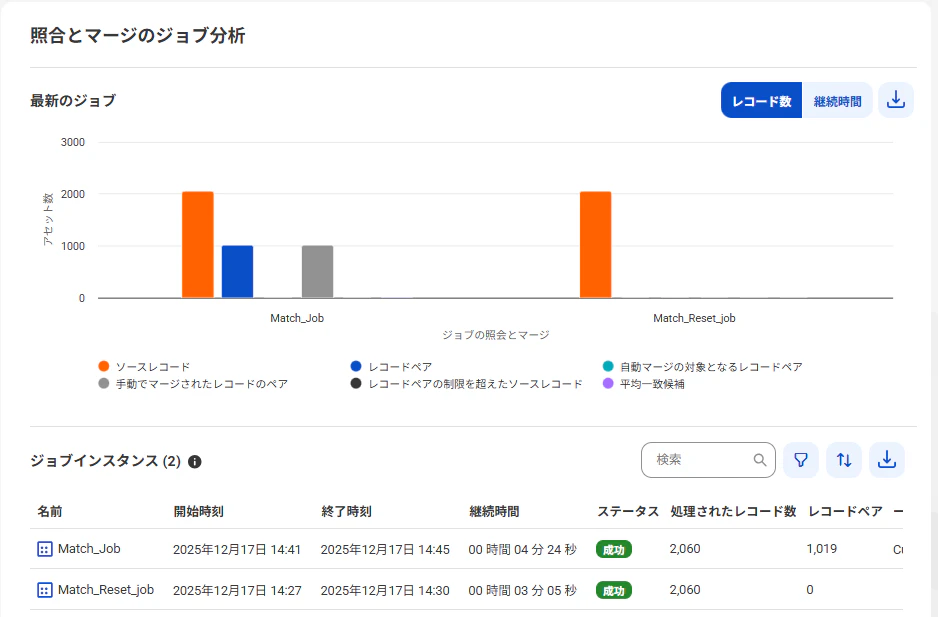The width and height of the screenshot is (938, 617).
Task: Click the blue Match_Job record pairs bar
Action: tap(237, 272)
